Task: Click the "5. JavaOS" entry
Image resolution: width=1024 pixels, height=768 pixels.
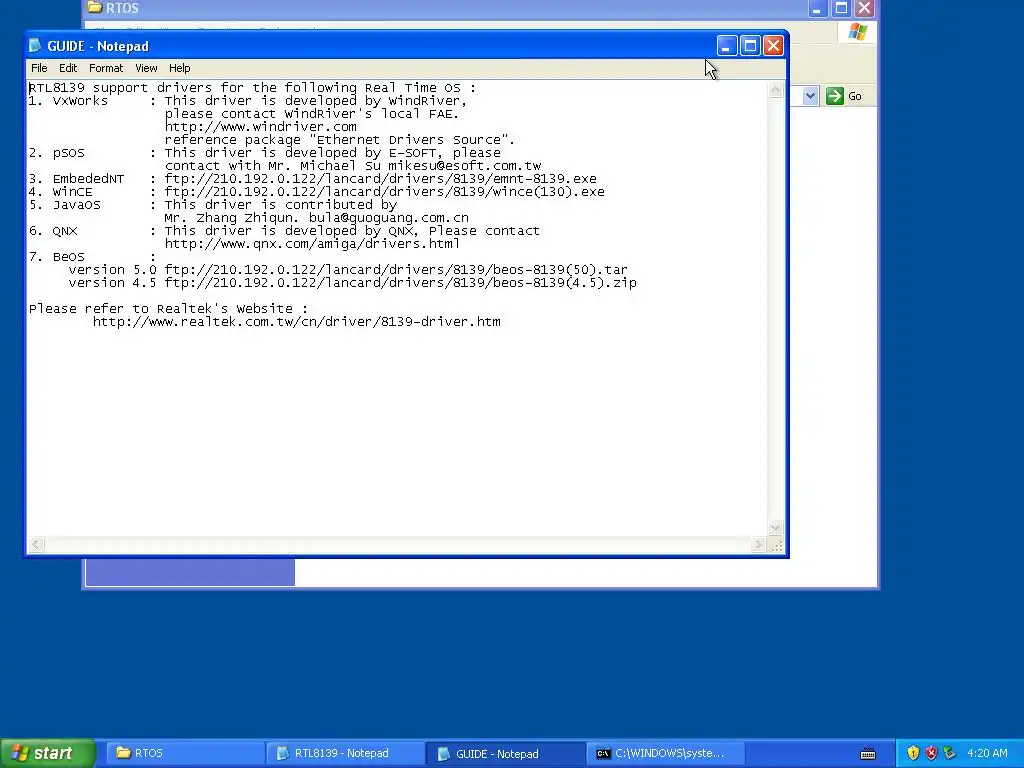Action: tap(65, 205)
